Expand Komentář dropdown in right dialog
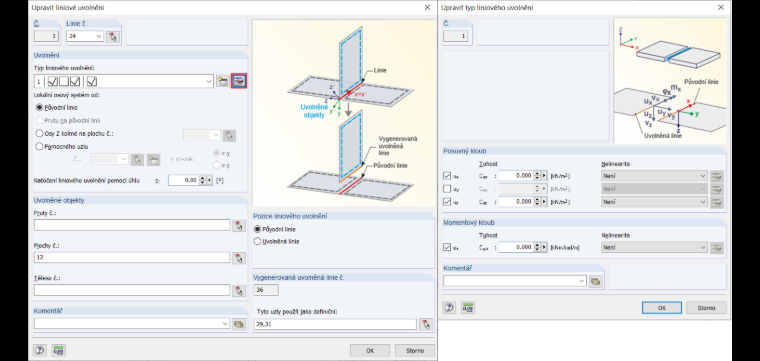 (x=582, y=281)
